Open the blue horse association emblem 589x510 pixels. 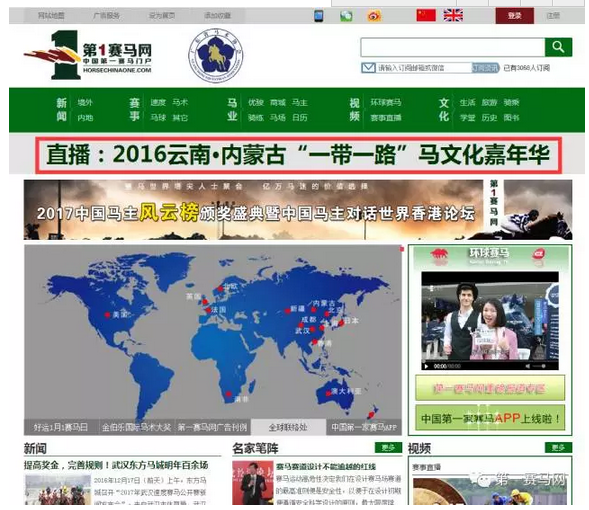(216, 55)
